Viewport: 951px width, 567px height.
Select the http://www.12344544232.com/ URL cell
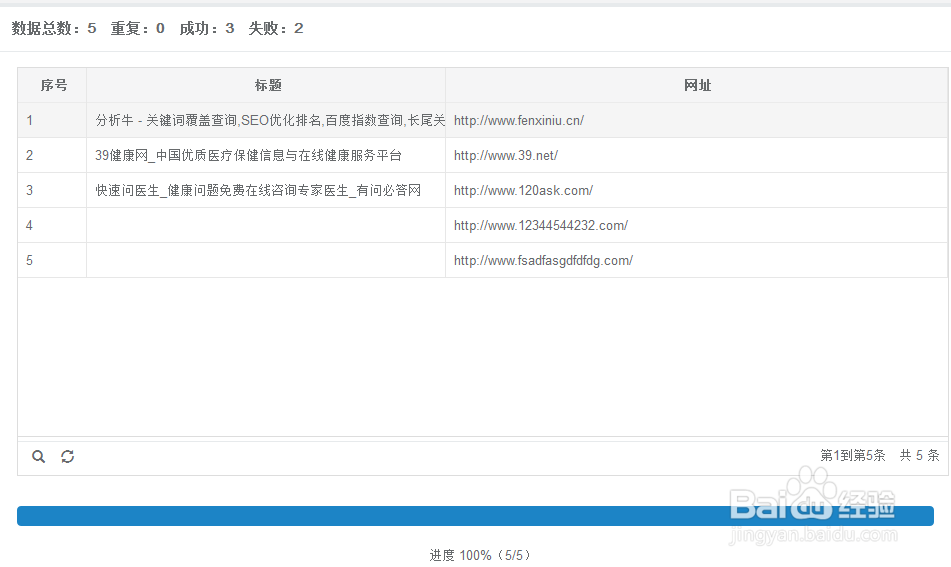pyautogui.click(x=697, y=226)
